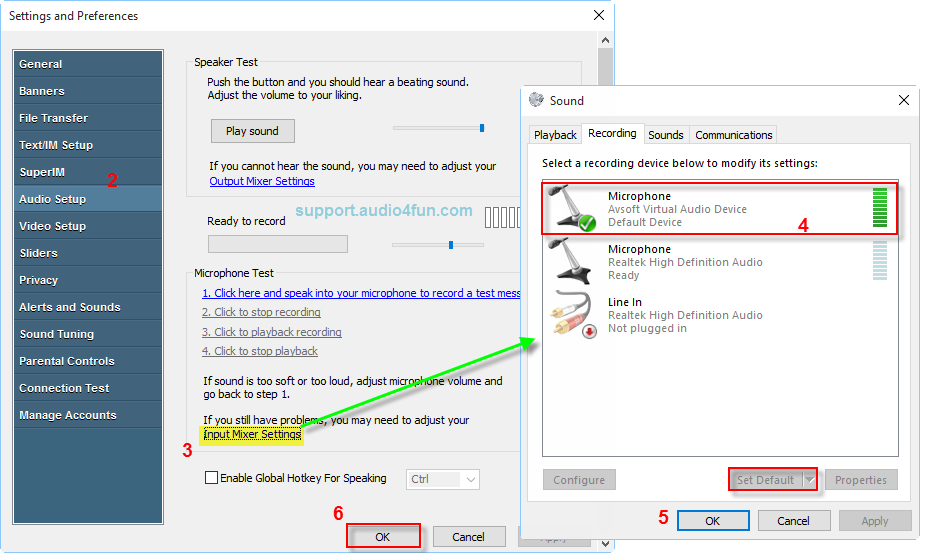The width and height of the screenshot is (931, 553).
Task: Select Audio Setup in the sidebar
Action: pos(53,199)
